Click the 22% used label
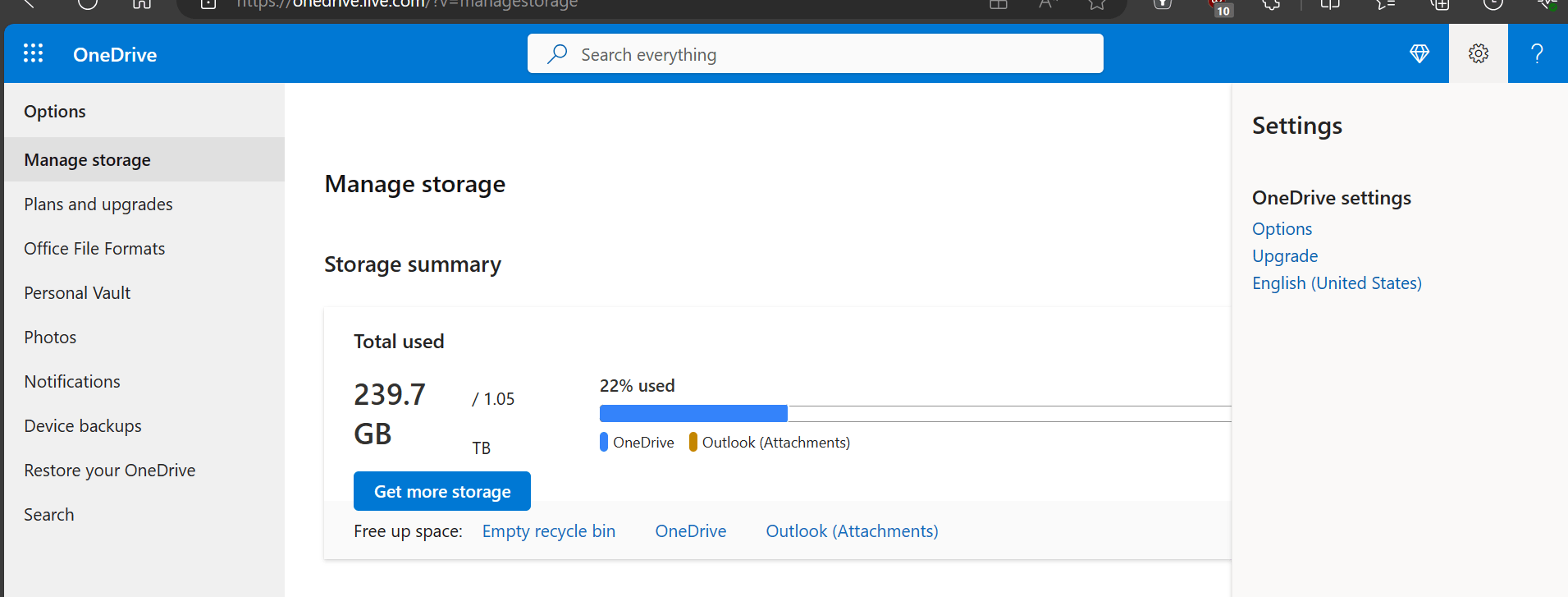 tap(637, 386)
